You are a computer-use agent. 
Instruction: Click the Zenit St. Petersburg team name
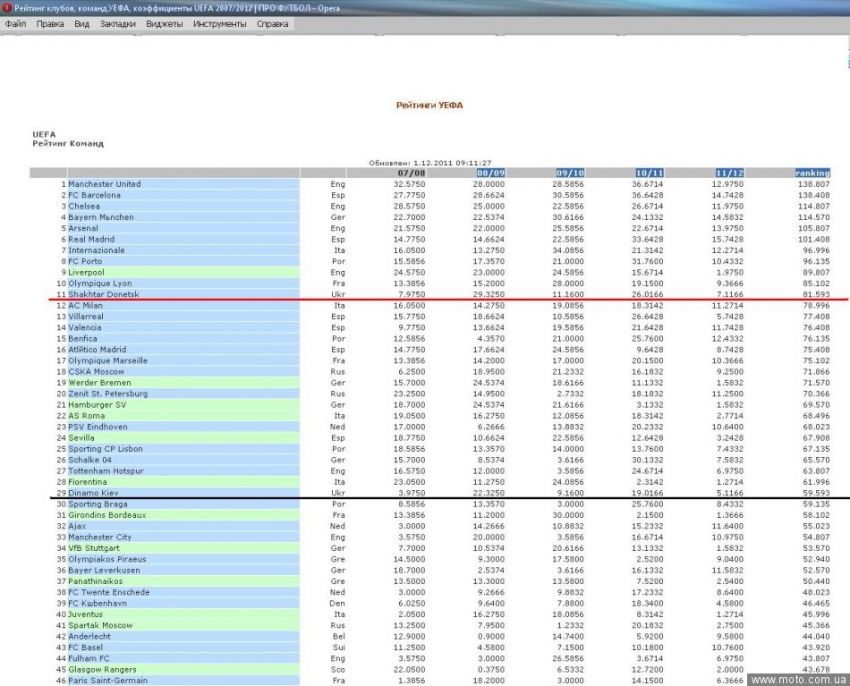[108, 394]
